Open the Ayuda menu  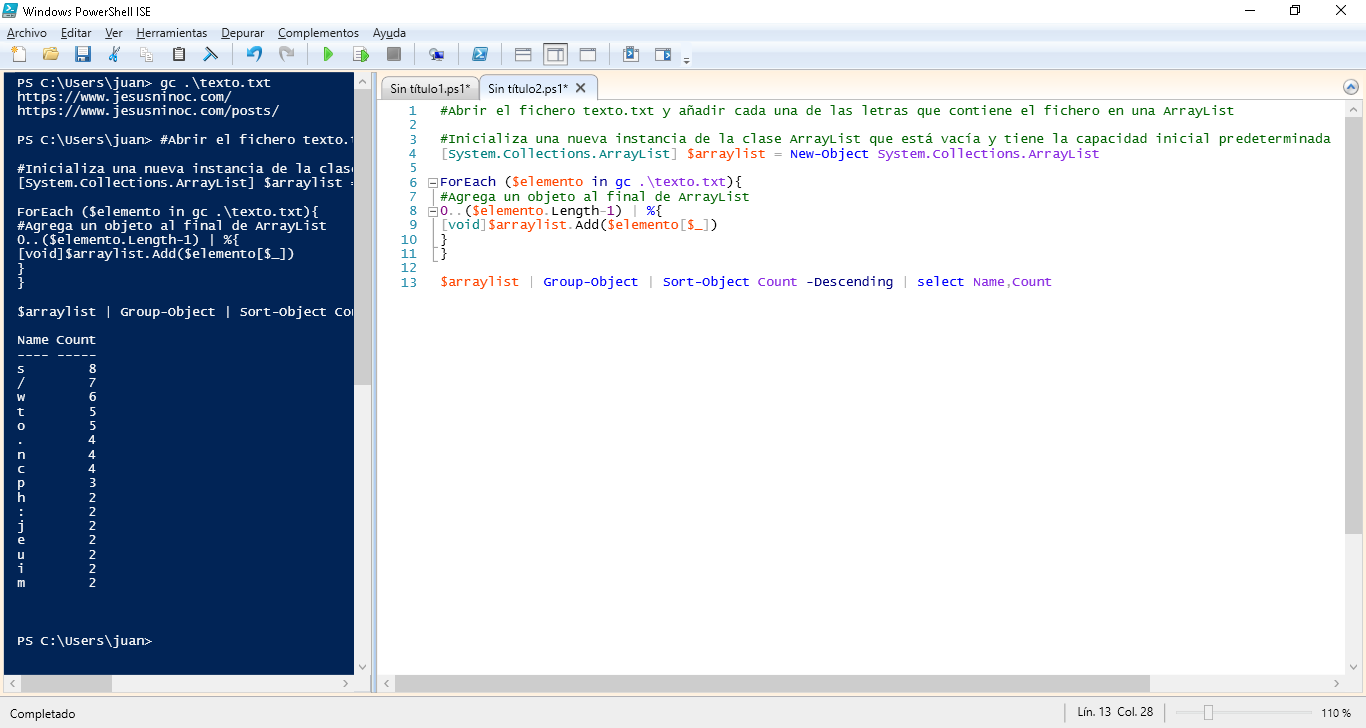389,33
